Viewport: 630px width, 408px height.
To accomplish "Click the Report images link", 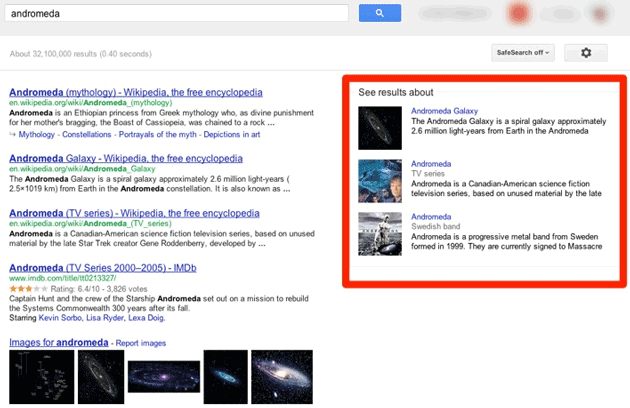I will [x=141, y=343].
